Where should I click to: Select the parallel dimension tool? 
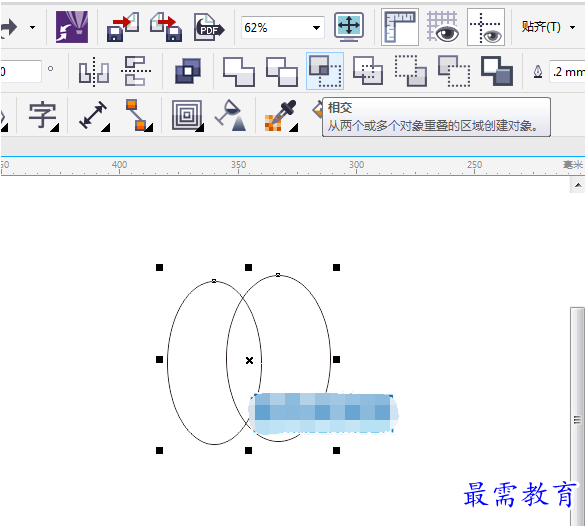coord(94,115)
